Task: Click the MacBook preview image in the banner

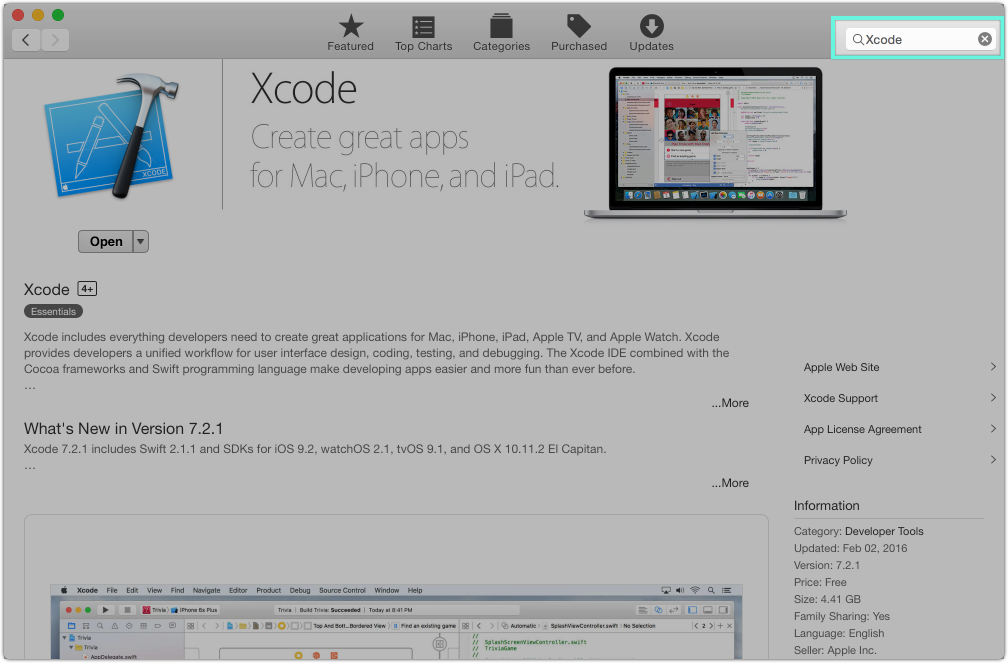Action: (x=716, y=143)
